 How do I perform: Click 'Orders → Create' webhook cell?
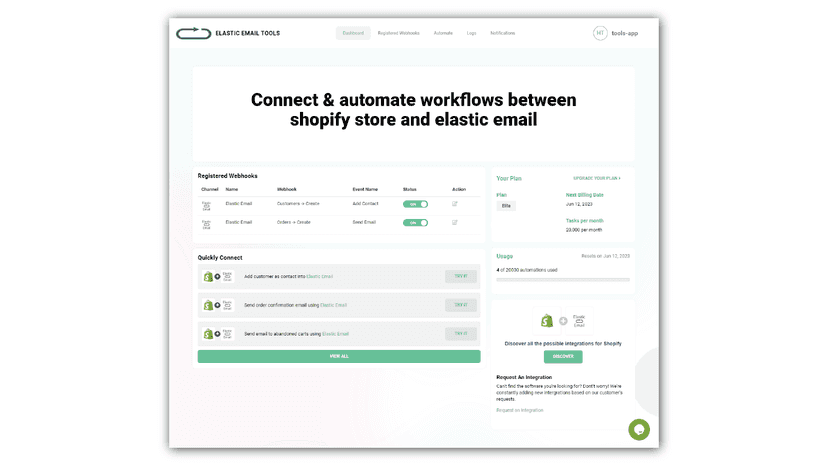coord(294,222)
